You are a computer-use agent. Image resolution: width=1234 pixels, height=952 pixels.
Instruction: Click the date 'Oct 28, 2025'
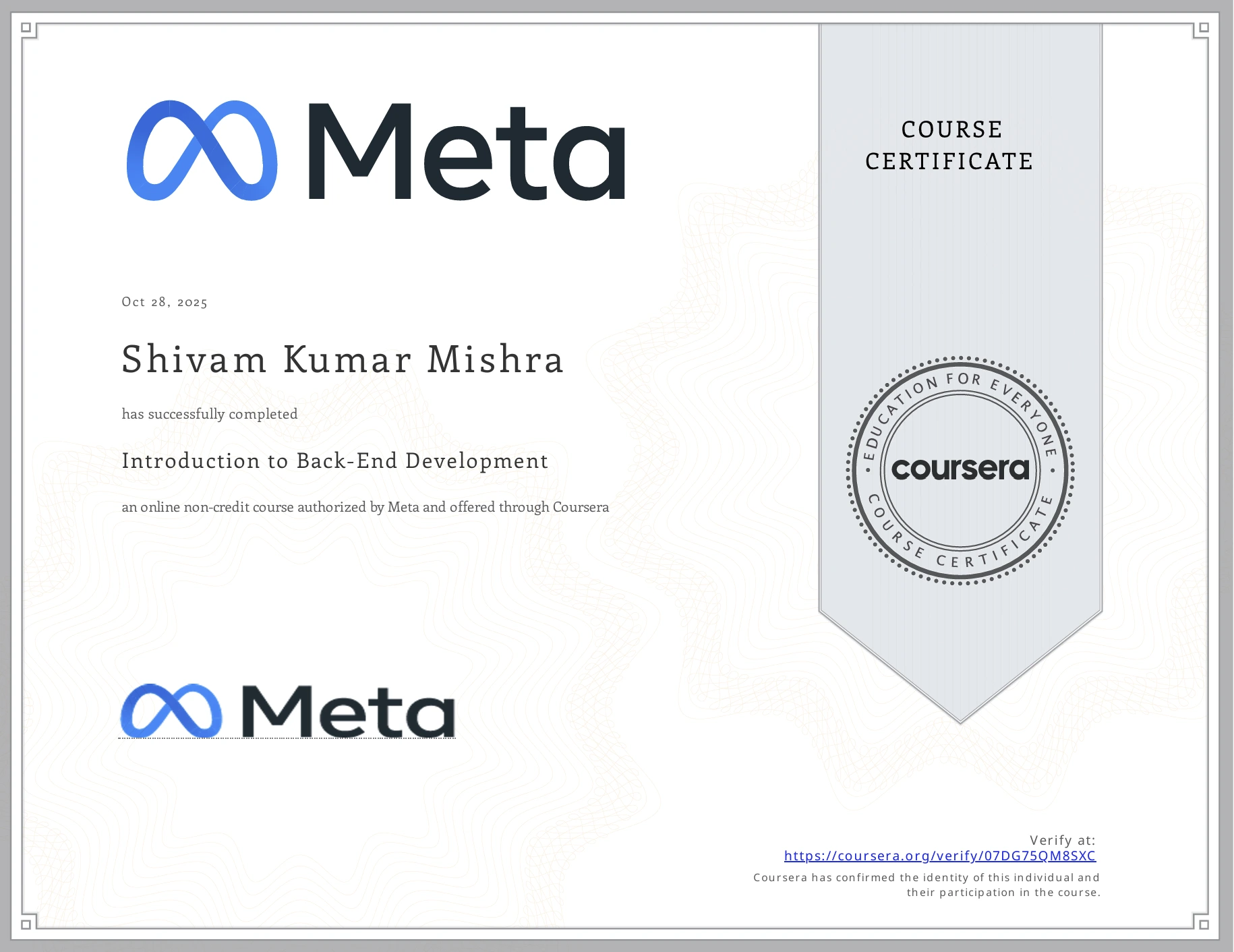pos(165,302)
